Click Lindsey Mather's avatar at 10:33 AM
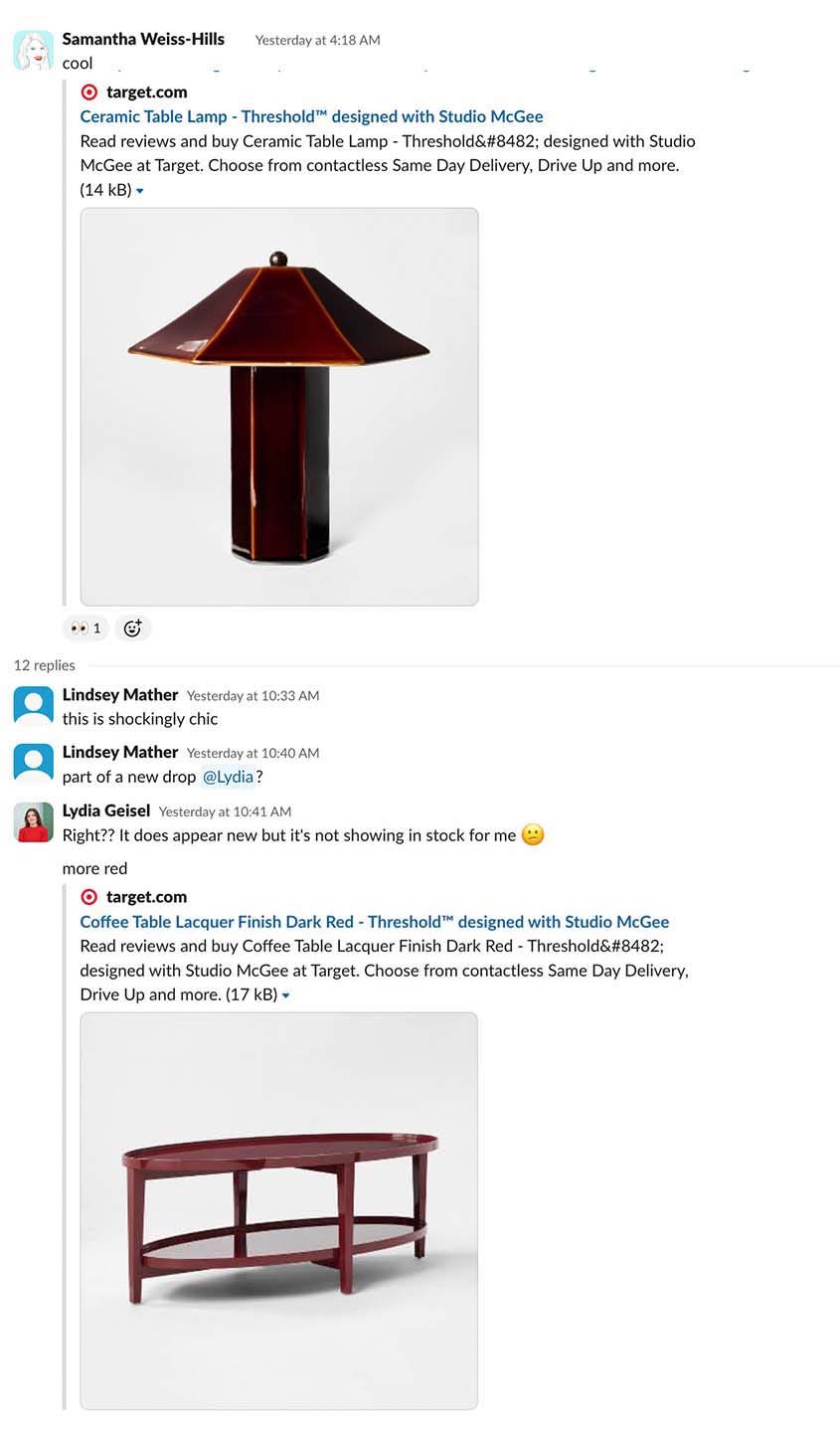Screen dimensions: 840x1436 (33, 705)
